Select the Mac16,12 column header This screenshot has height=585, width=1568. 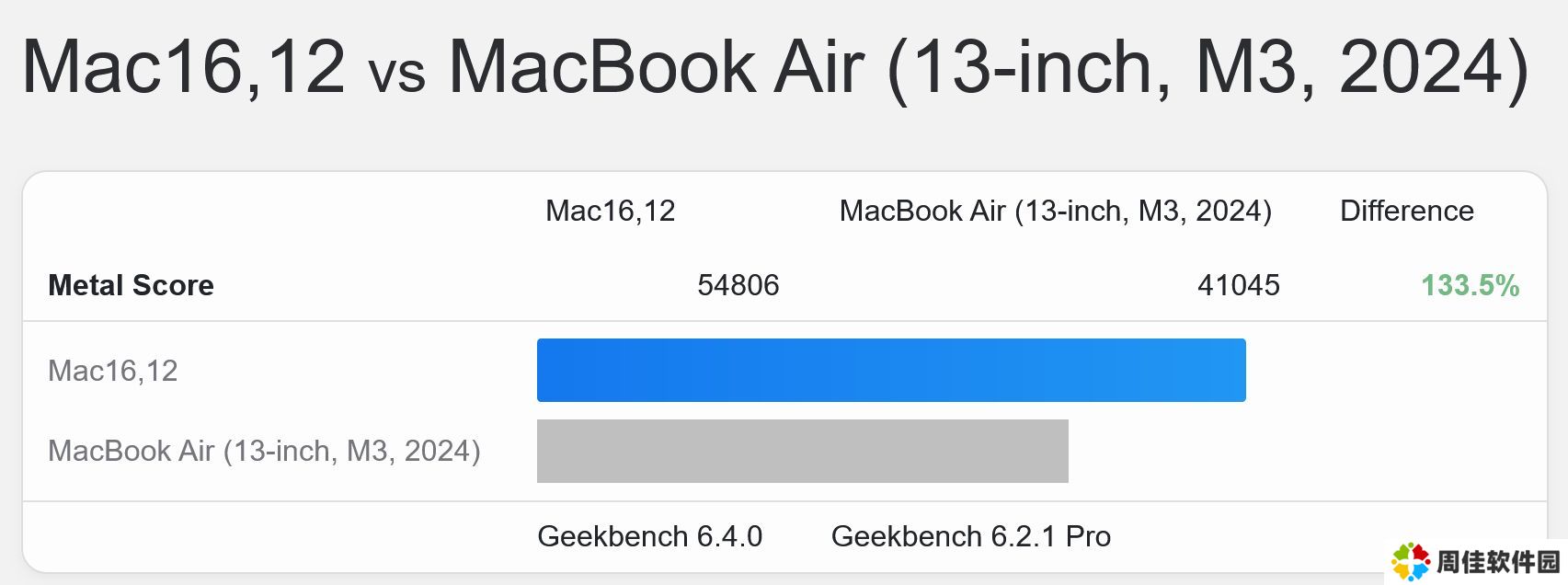611,211
